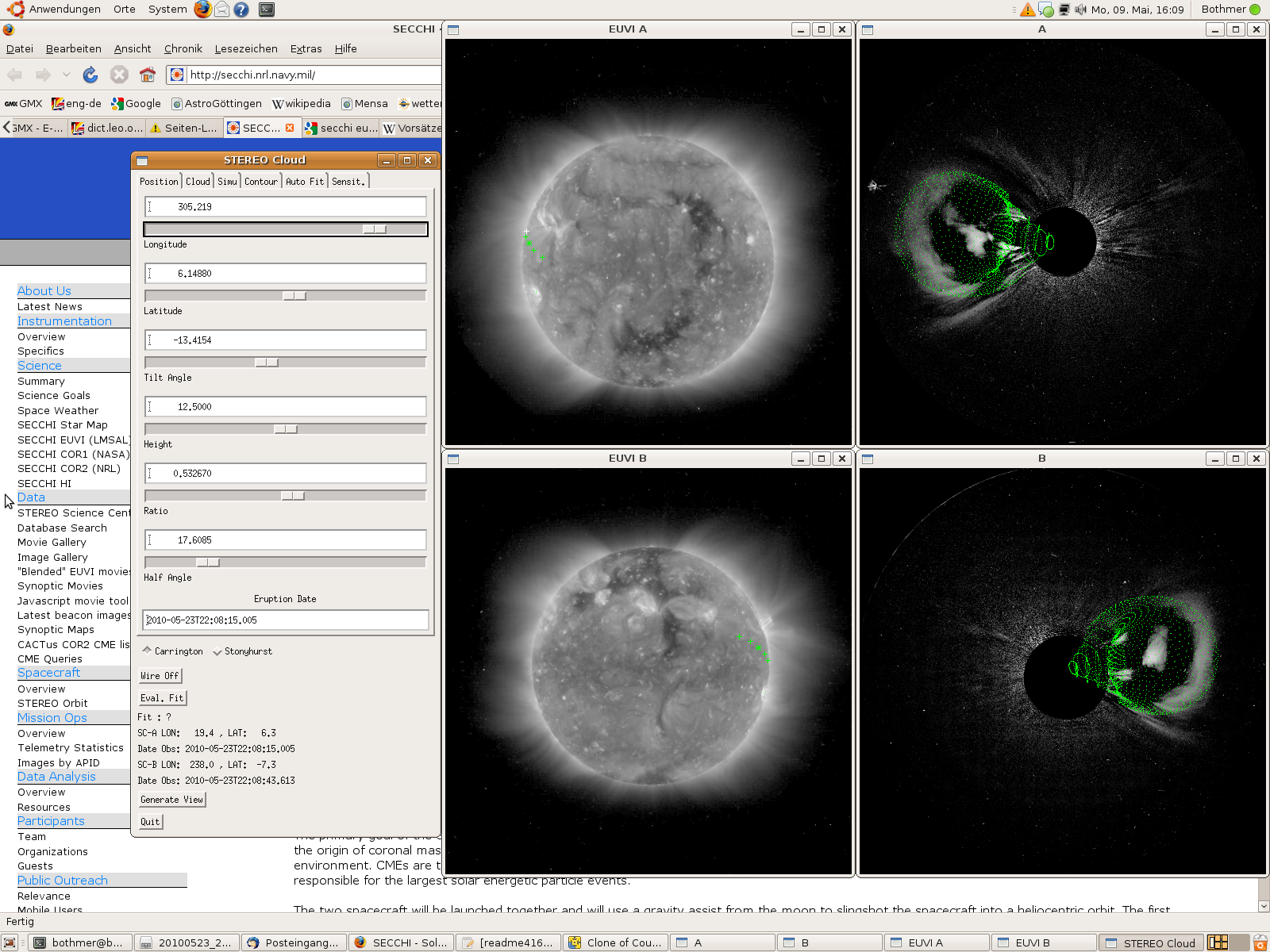Launch Firefox from the top panel icon

click(203, 10)
